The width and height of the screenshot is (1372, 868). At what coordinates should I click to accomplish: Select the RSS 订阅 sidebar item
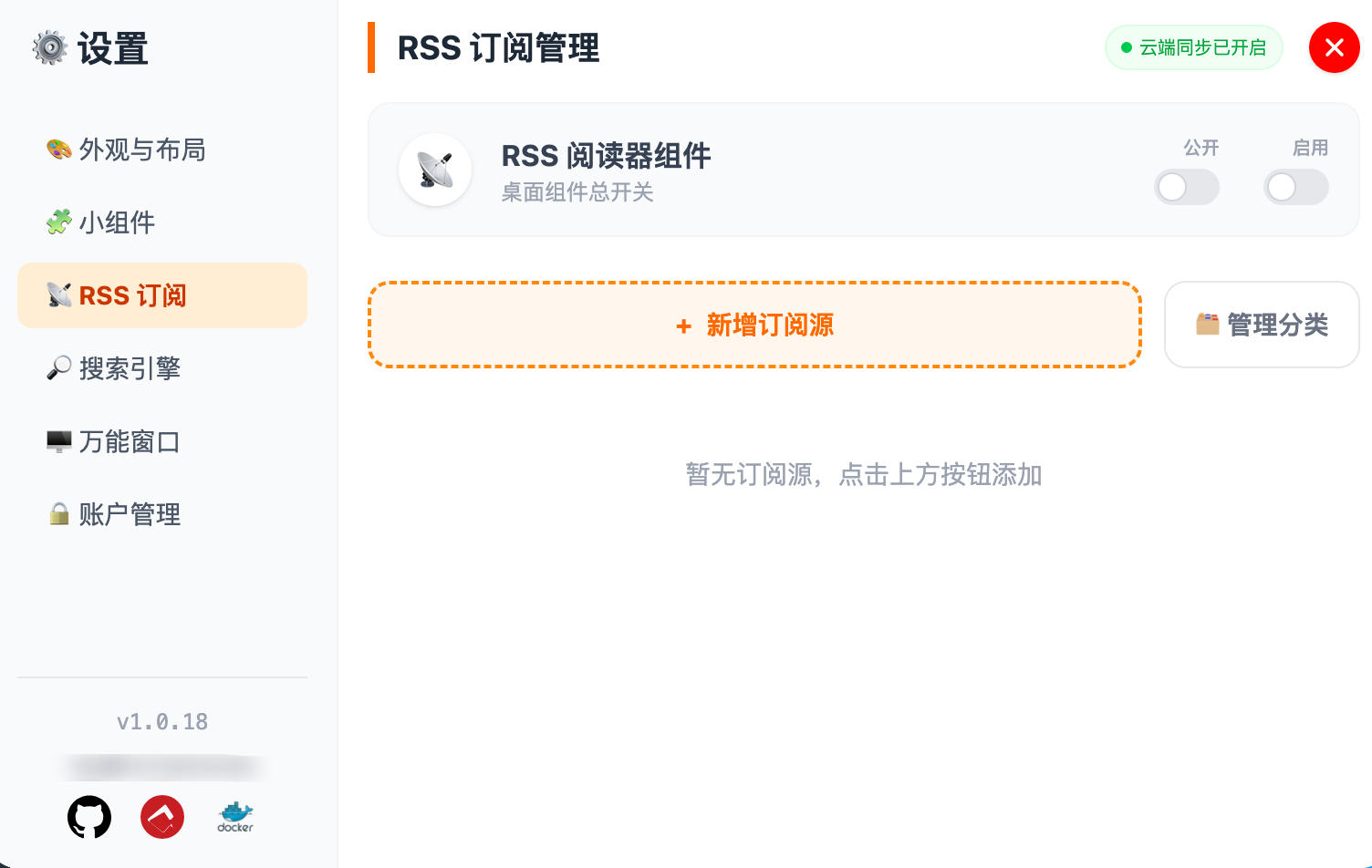coord(162,295)
